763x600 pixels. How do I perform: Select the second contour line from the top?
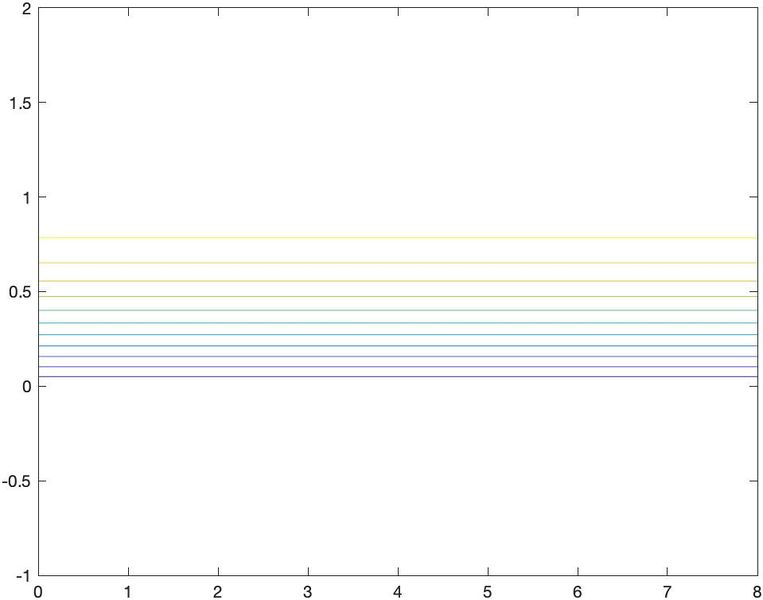point(398,263)
